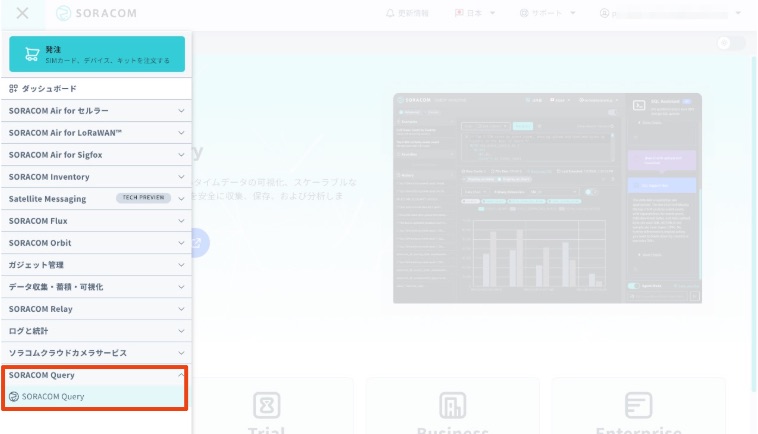Open the SORACOM Query submenu item
The height and width of the screenshot is (434, 758).
[95, 396]
